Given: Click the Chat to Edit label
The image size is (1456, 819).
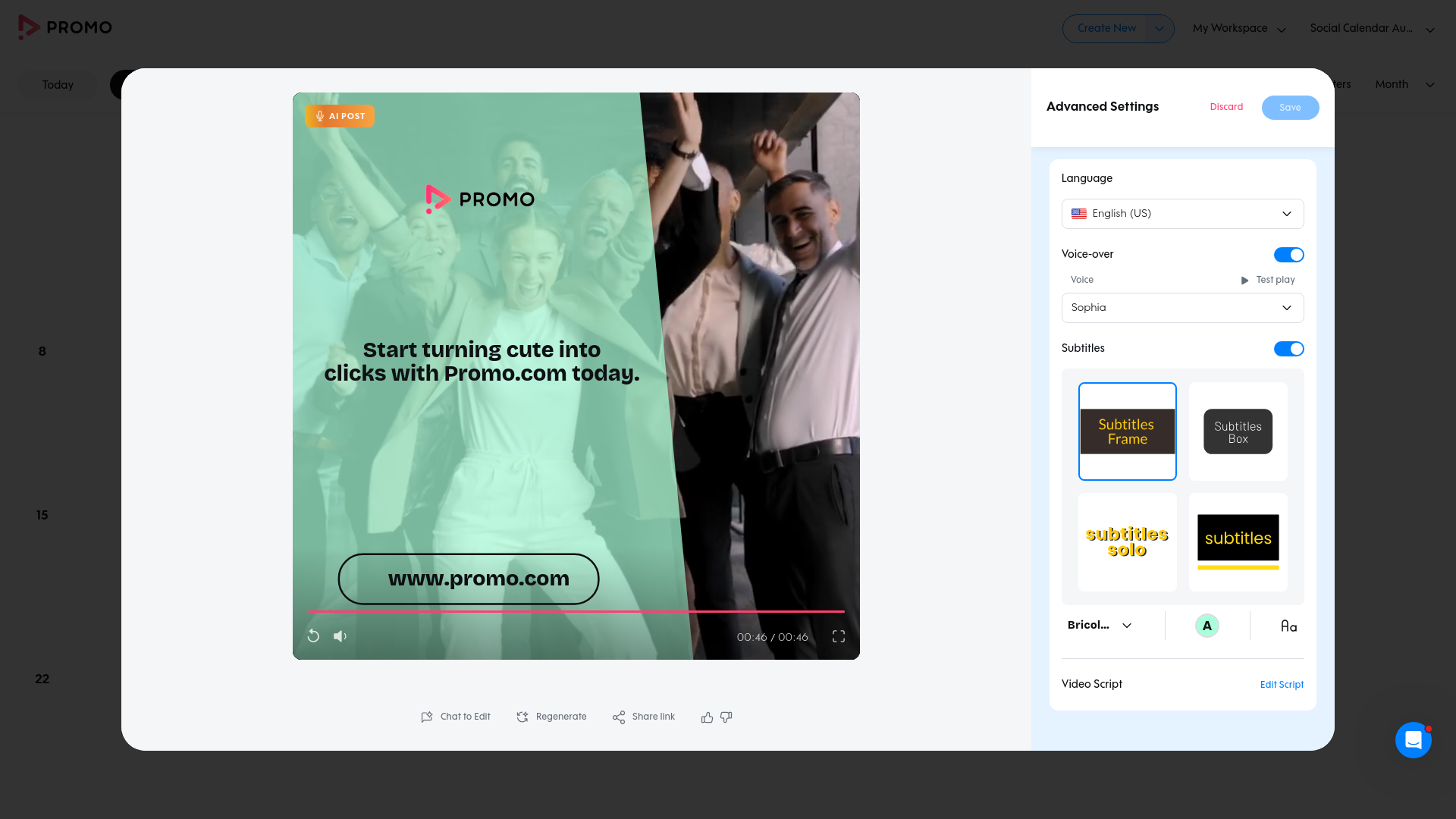Looking at the screenshot, I should point(465,717).
